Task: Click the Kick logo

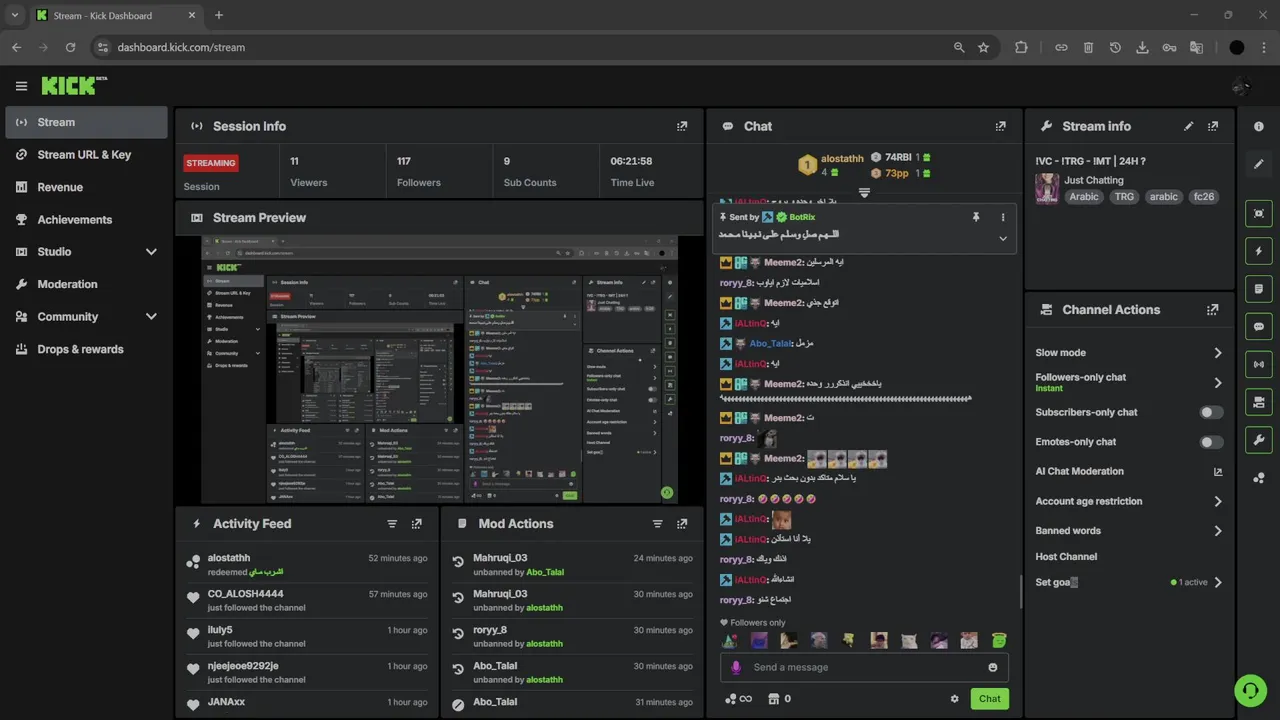Action: (74, 86)
